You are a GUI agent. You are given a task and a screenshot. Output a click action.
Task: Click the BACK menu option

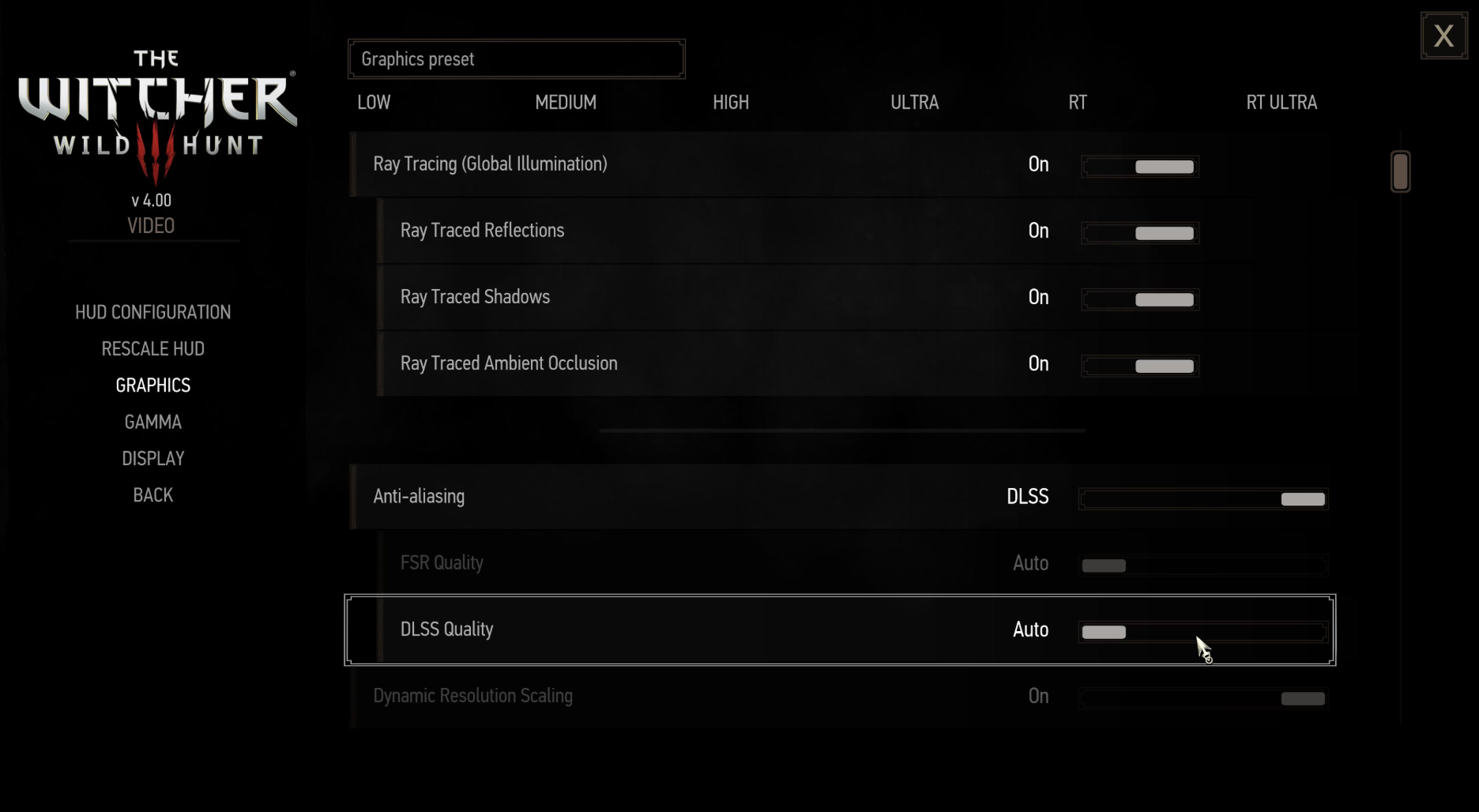tap(153, 495)
